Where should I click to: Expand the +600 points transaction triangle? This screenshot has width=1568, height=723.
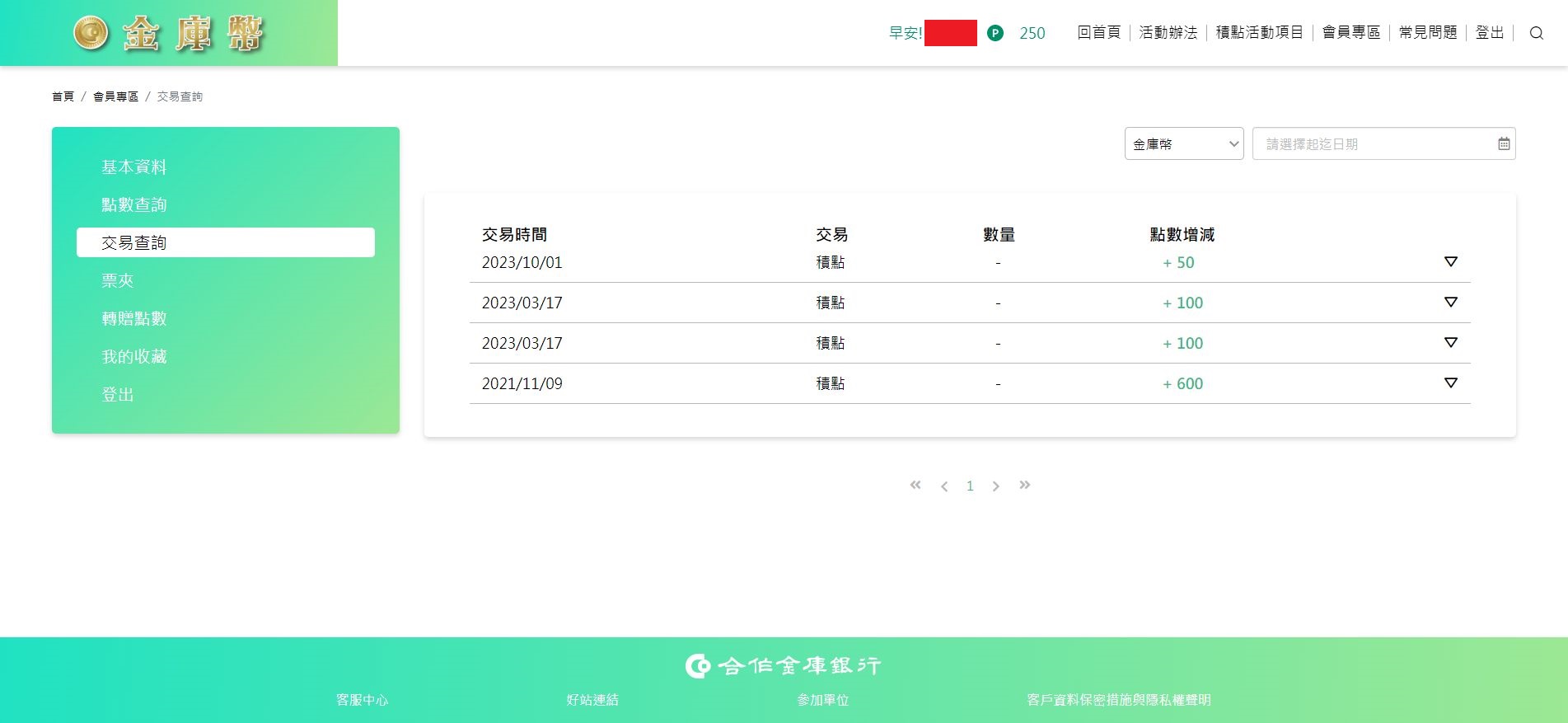(x=1450, y=383)
